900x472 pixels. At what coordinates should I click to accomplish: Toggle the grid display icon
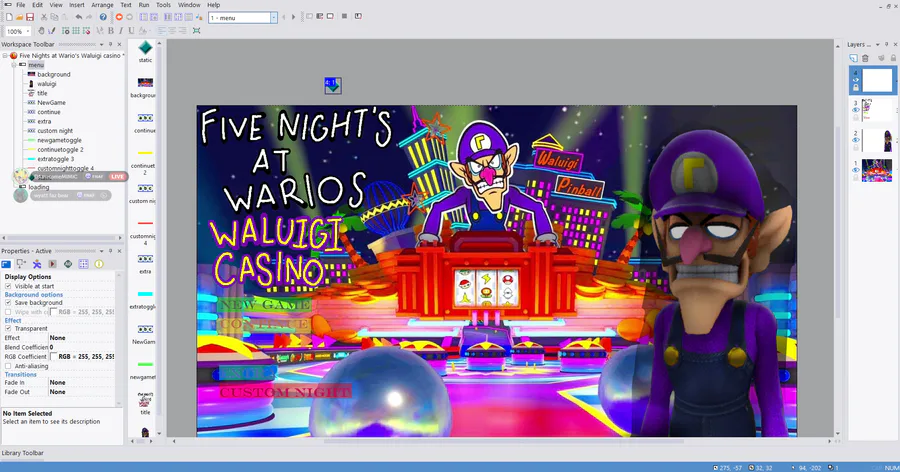(x=76, y=30)
